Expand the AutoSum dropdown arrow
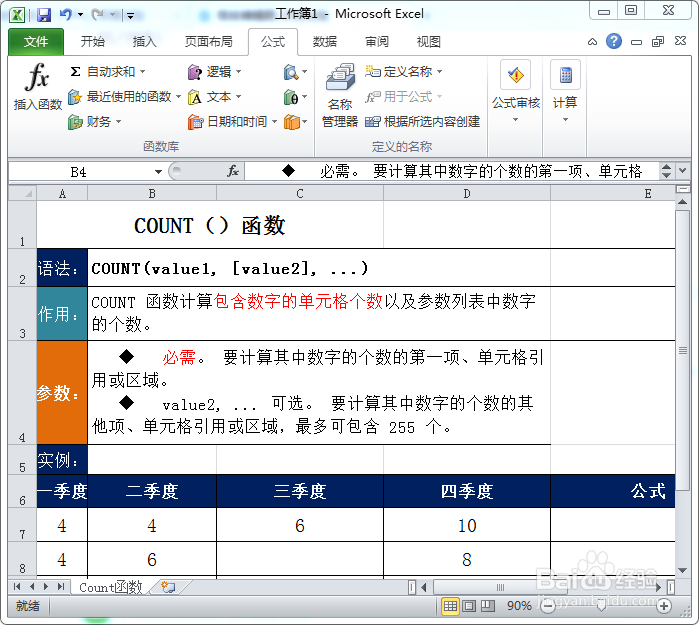This screenshot has width=699, height=625. (x=143, y=71)
